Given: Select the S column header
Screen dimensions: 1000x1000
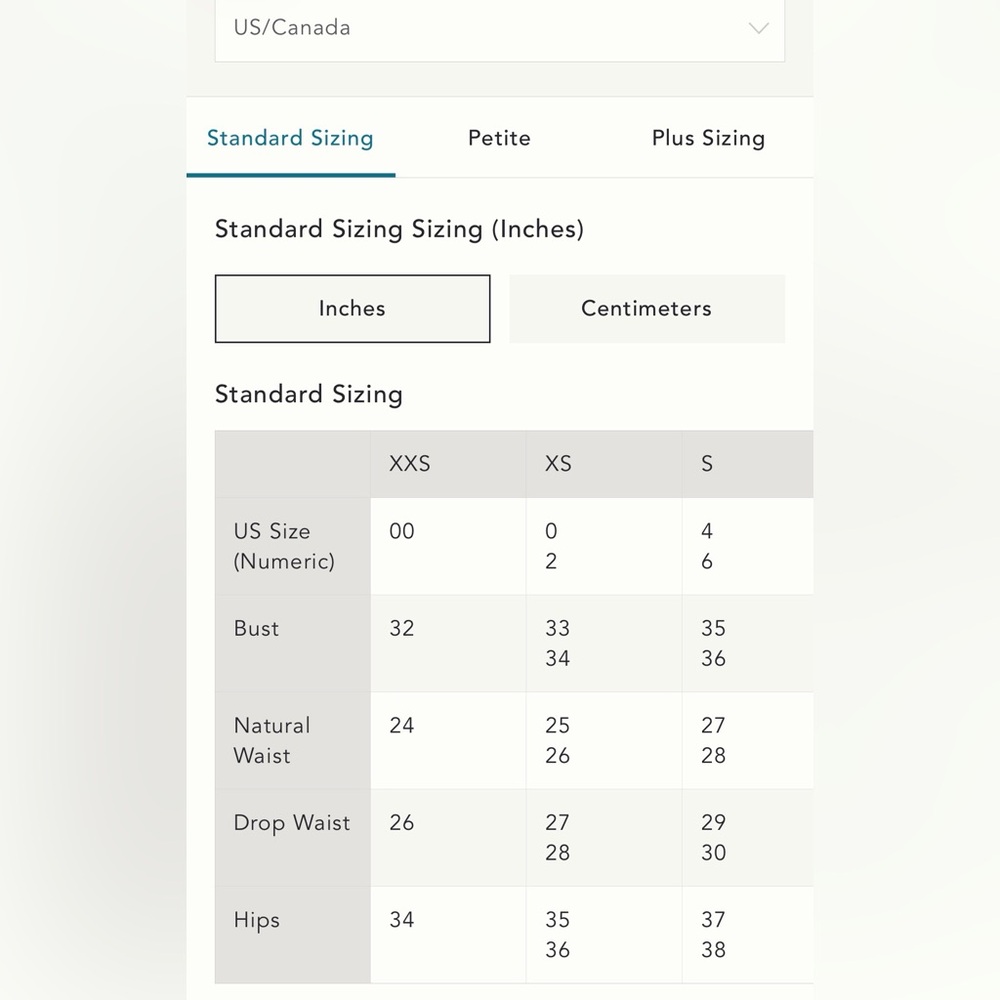Looking at the screenshot, I should (747, 464).
